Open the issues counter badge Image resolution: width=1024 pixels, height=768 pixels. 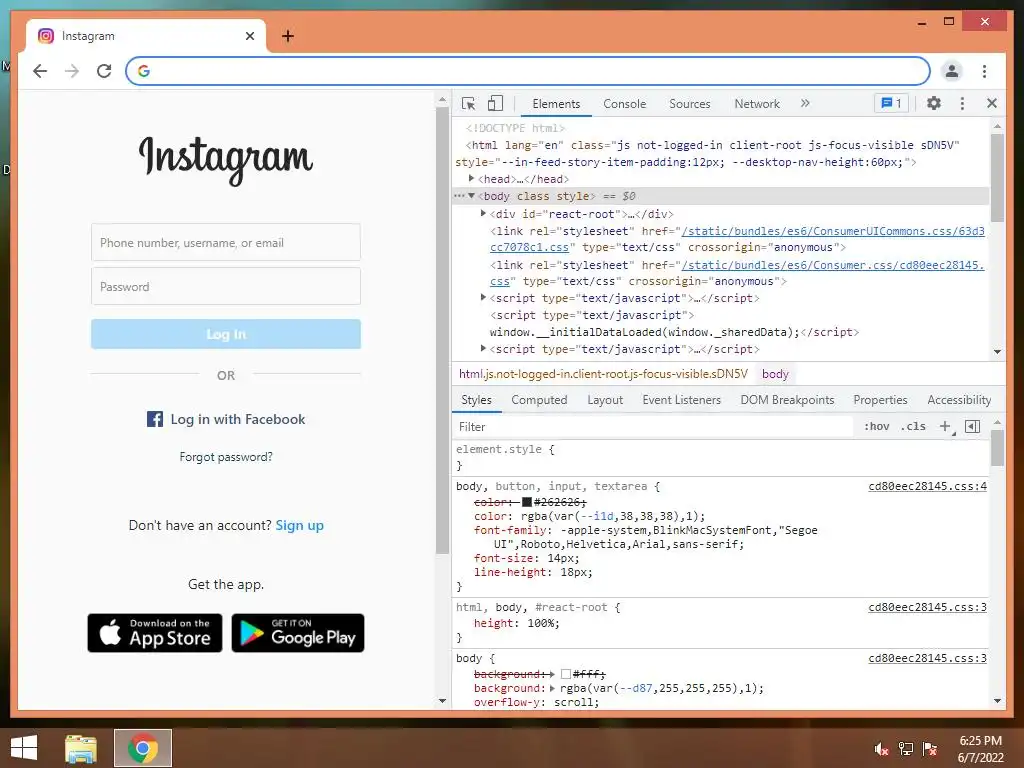pyautogui.click(x=891, y=103)
